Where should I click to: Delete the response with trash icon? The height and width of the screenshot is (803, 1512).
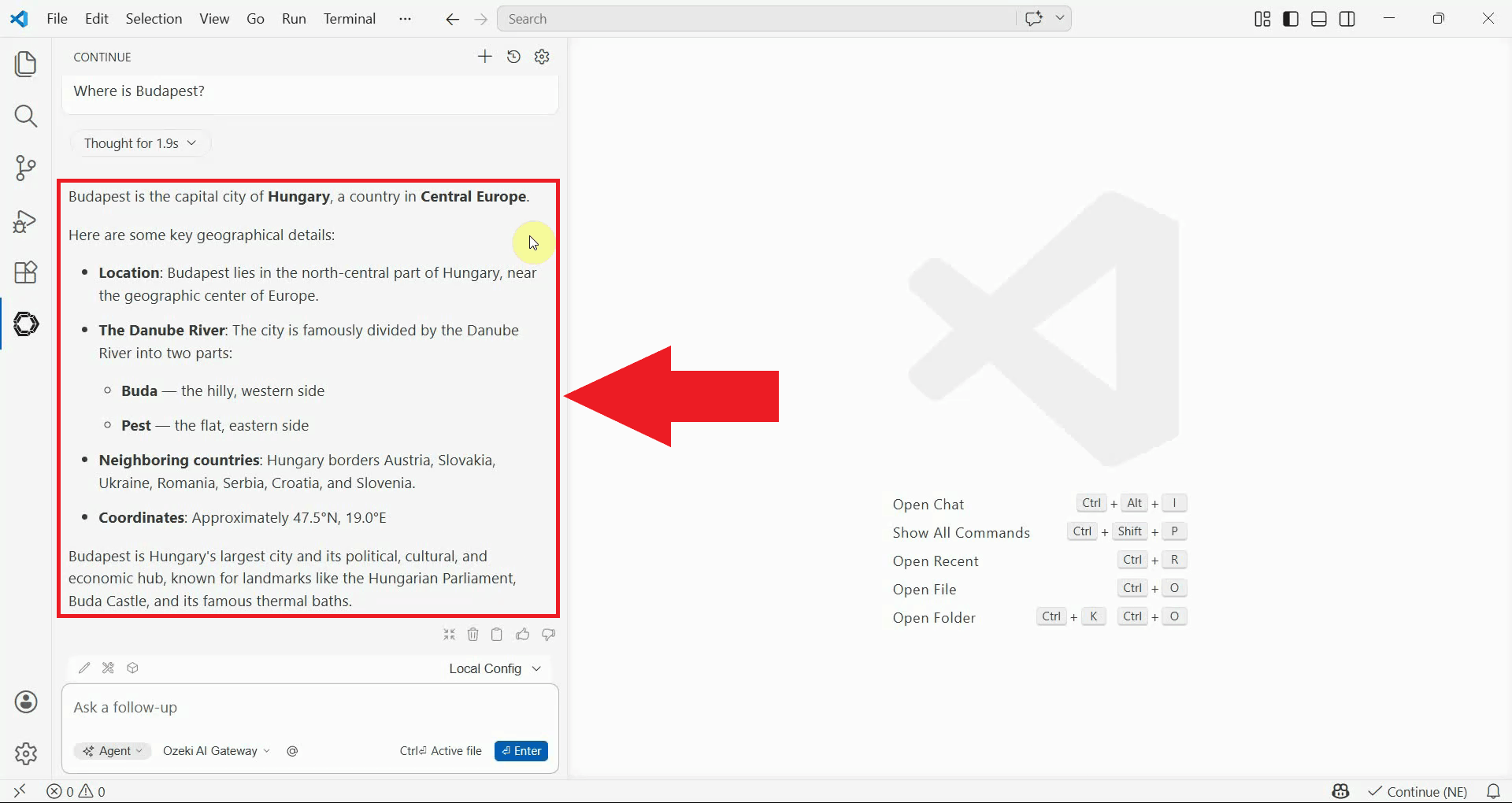[x=472, y=635]
